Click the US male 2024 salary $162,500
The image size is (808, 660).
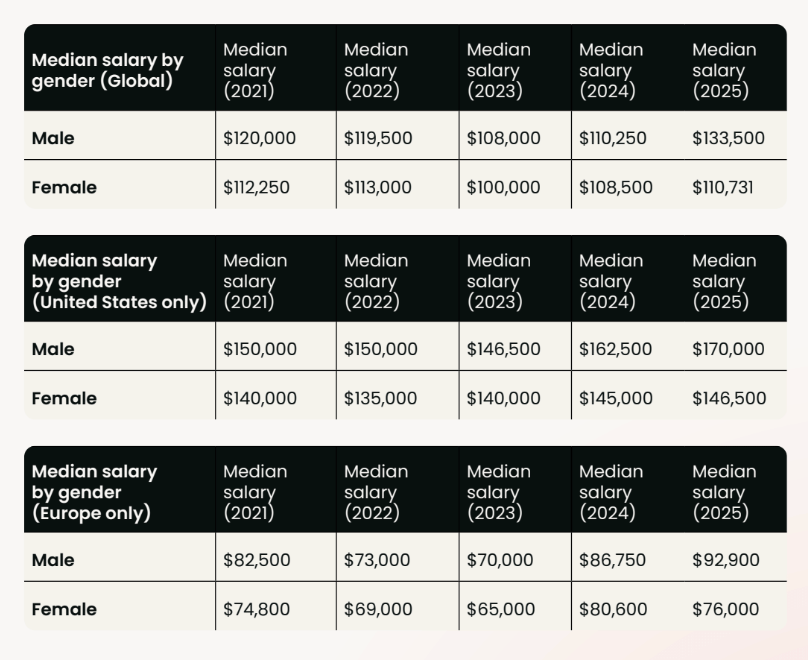click(x=616, y=349)
